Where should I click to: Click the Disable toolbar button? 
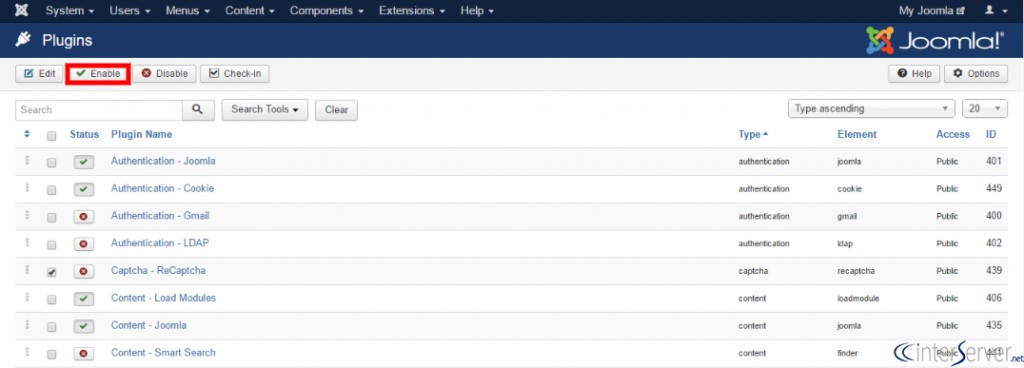click(165, 74)
